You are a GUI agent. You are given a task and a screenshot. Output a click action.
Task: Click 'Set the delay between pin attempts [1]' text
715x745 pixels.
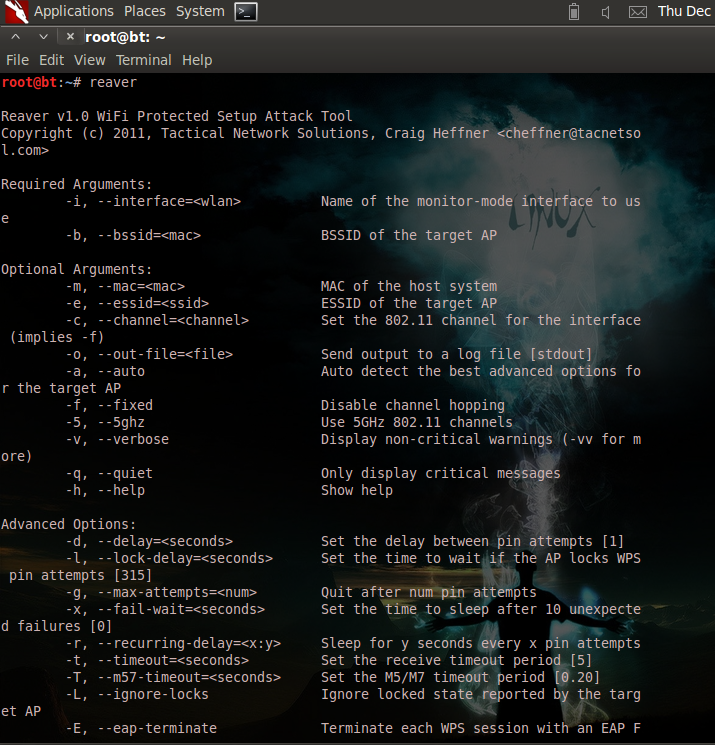pyautogui.click(x=472, y=542)
